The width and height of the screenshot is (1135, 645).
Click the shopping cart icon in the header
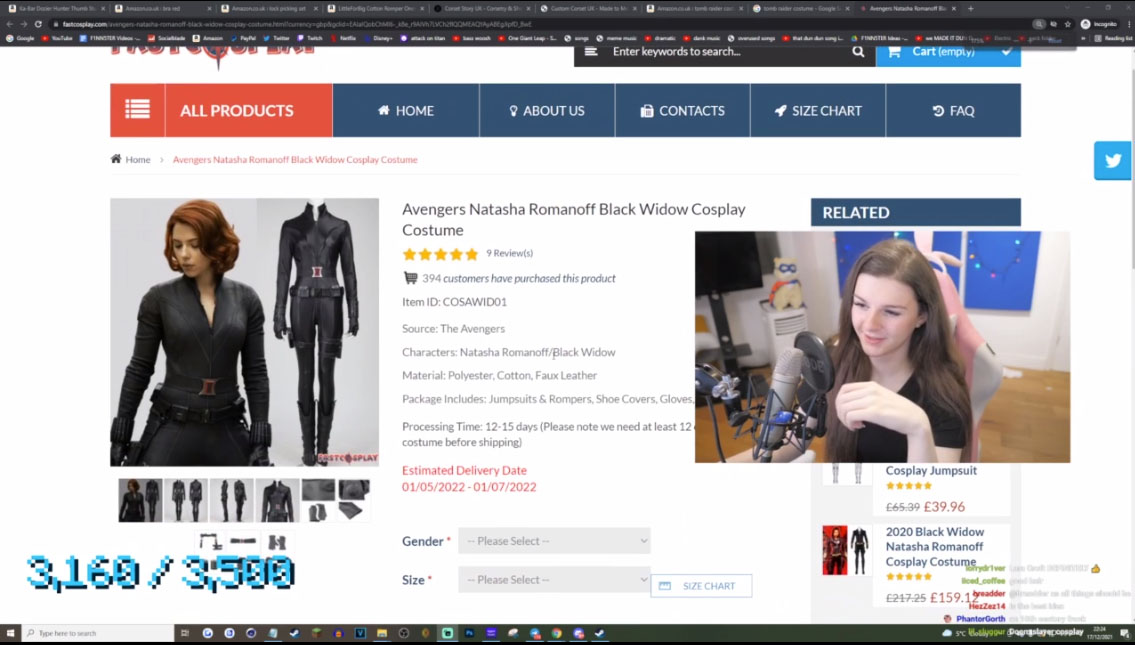[x=894, y=51]
